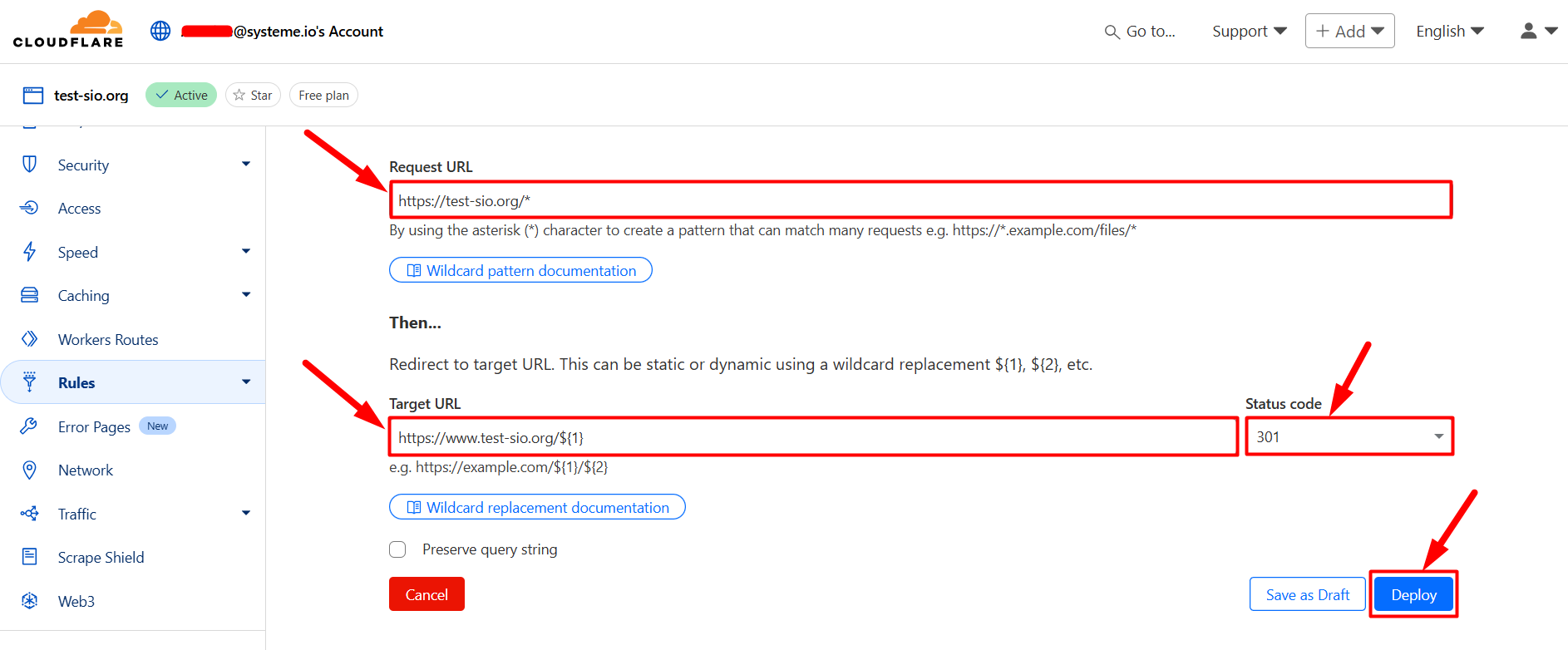This screenshot has height=650, width=1568.
Task: Click the Cloudflare logo
Action: (x=68, y=30)
